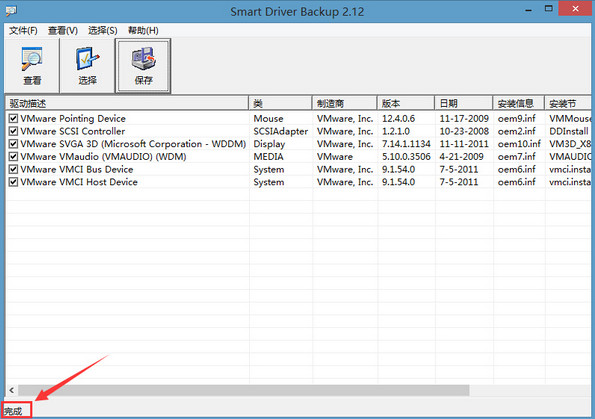Uncheck VMware SCSI Controller checkbox
The width and height of the screenshot is (595, 419).
click(x=13, y=131)
